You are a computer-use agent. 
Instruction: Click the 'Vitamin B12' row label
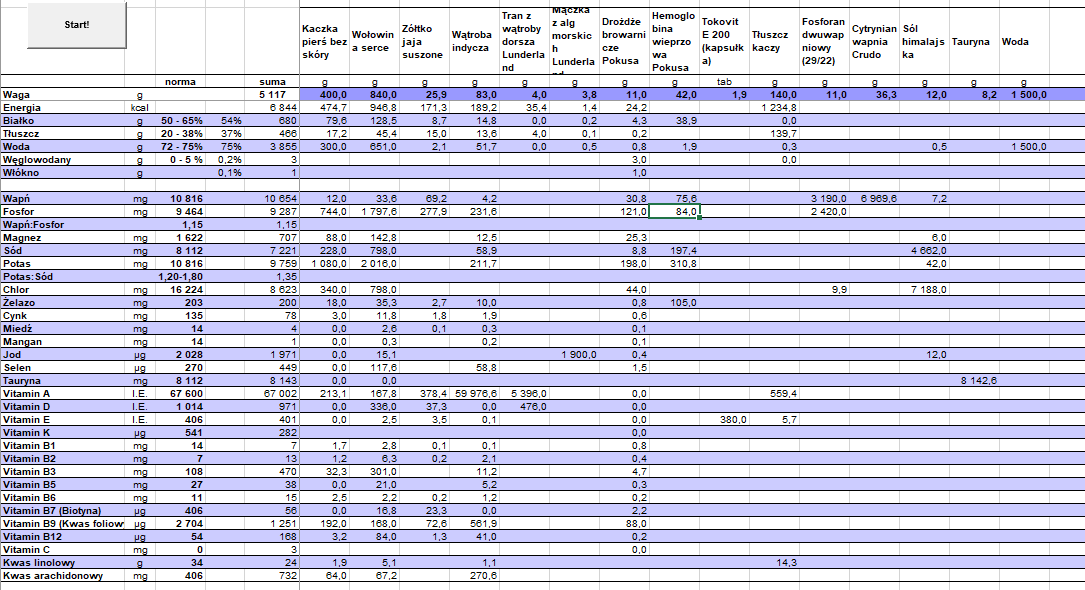coord(33,537)
